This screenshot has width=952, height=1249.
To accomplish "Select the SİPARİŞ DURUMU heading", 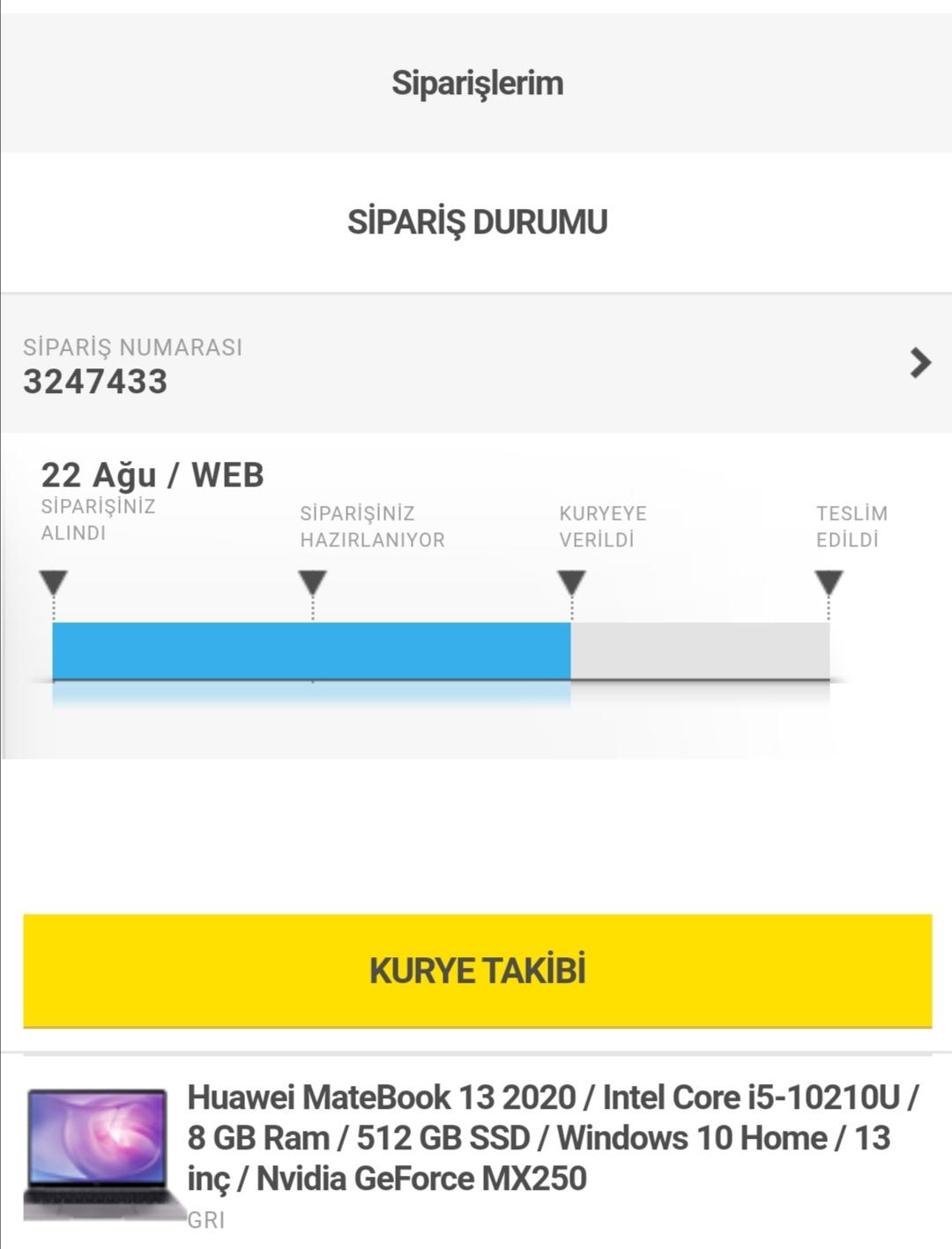I will tap(477, 222).
